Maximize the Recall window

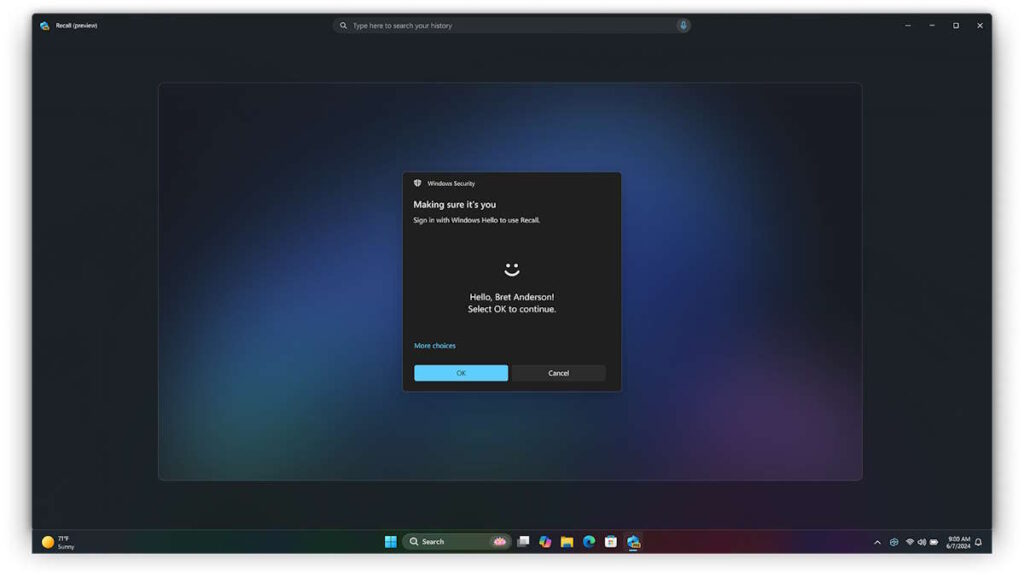click(x=955, y=25)
